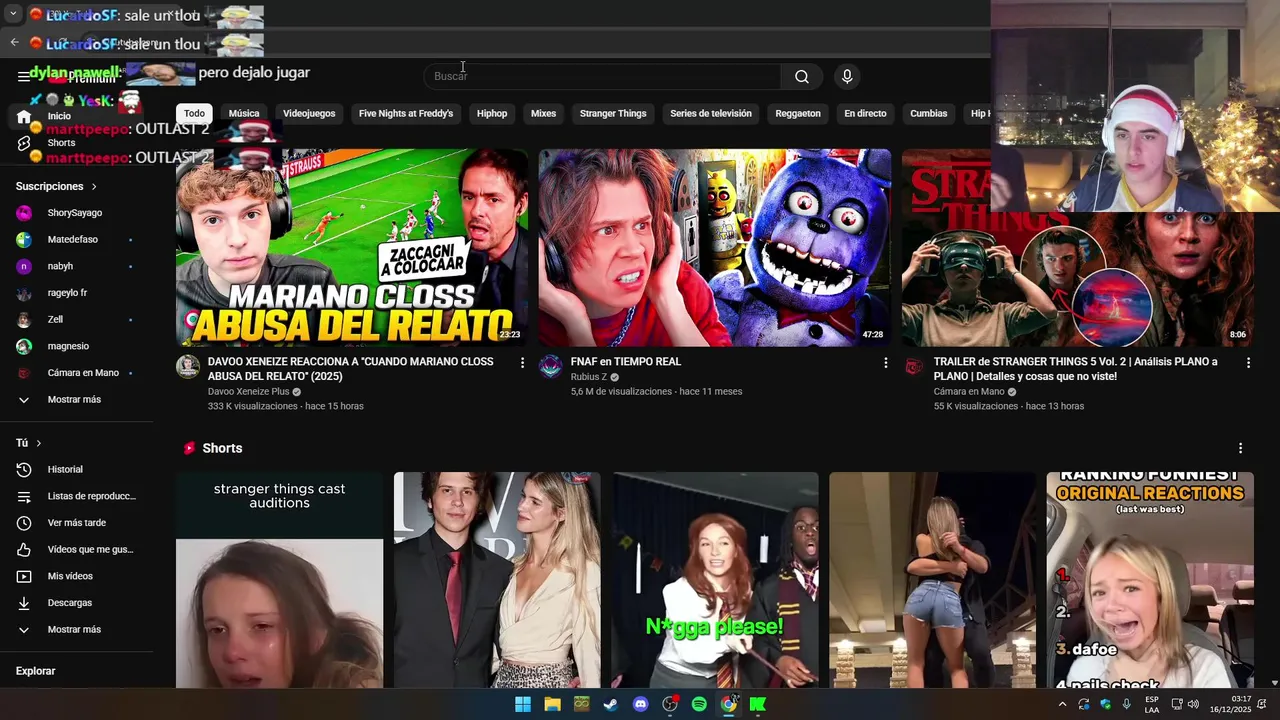Viewport: 1280px width, 720px height.
Task: Expand Suscripciones section chevron
Action: click(94, 187)
